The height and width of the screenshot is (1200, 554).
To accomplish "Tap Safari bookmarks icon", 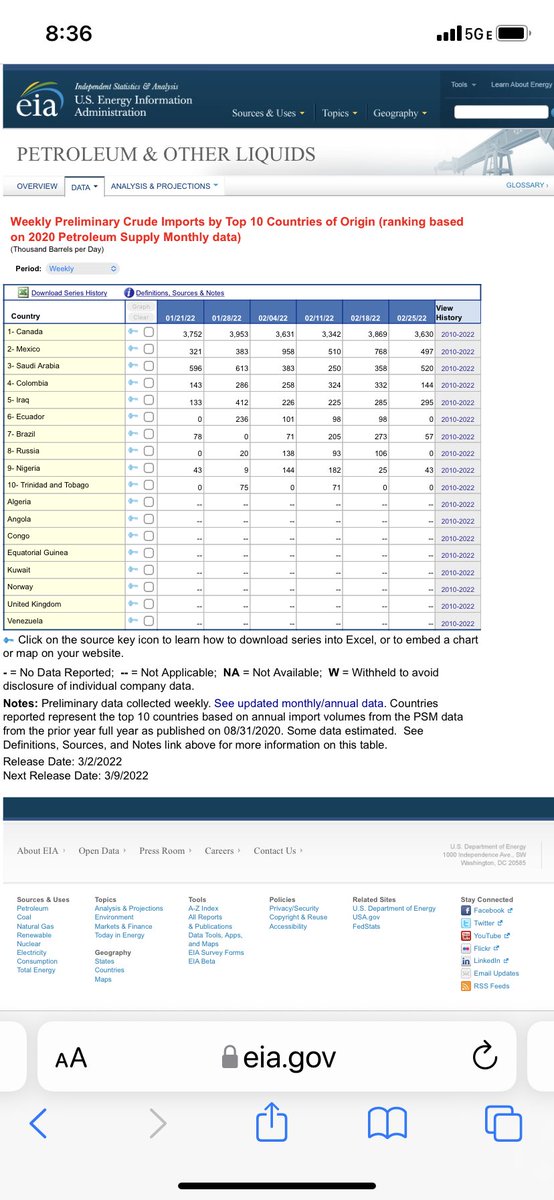I will click(x=388, y=1124).
